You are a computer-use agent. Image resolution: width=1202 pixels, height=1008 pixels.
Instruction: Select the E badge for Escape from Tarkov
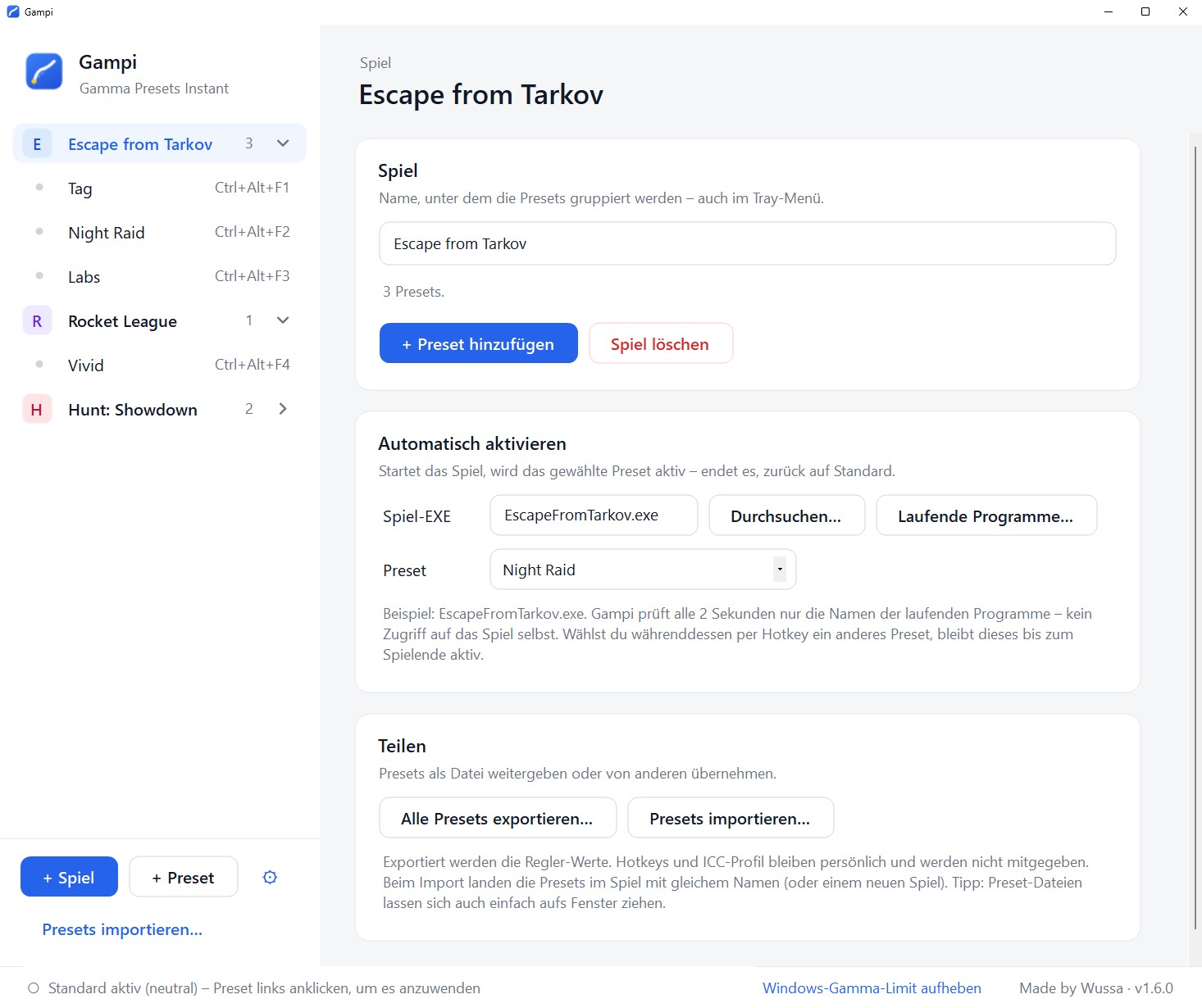37,144
